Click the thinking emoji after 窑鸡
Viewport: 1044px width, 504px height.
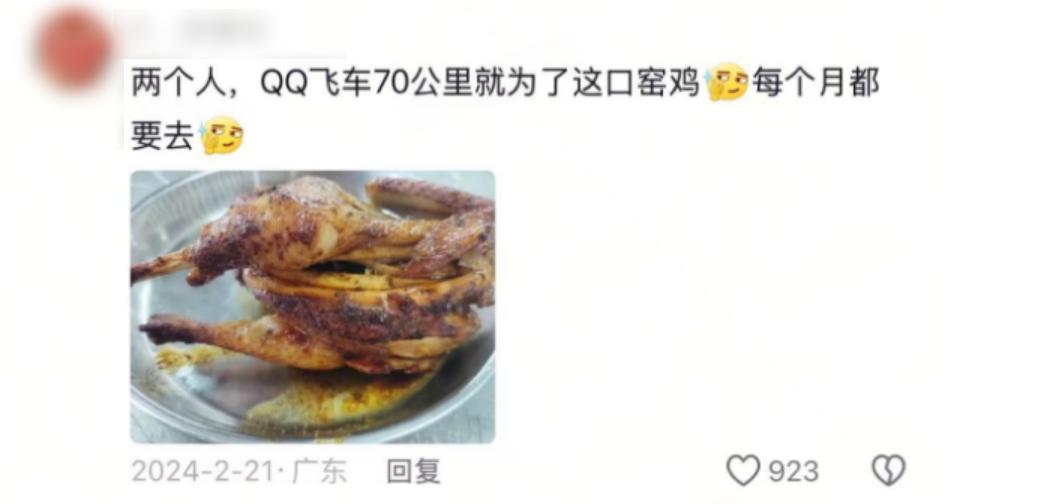728,83
